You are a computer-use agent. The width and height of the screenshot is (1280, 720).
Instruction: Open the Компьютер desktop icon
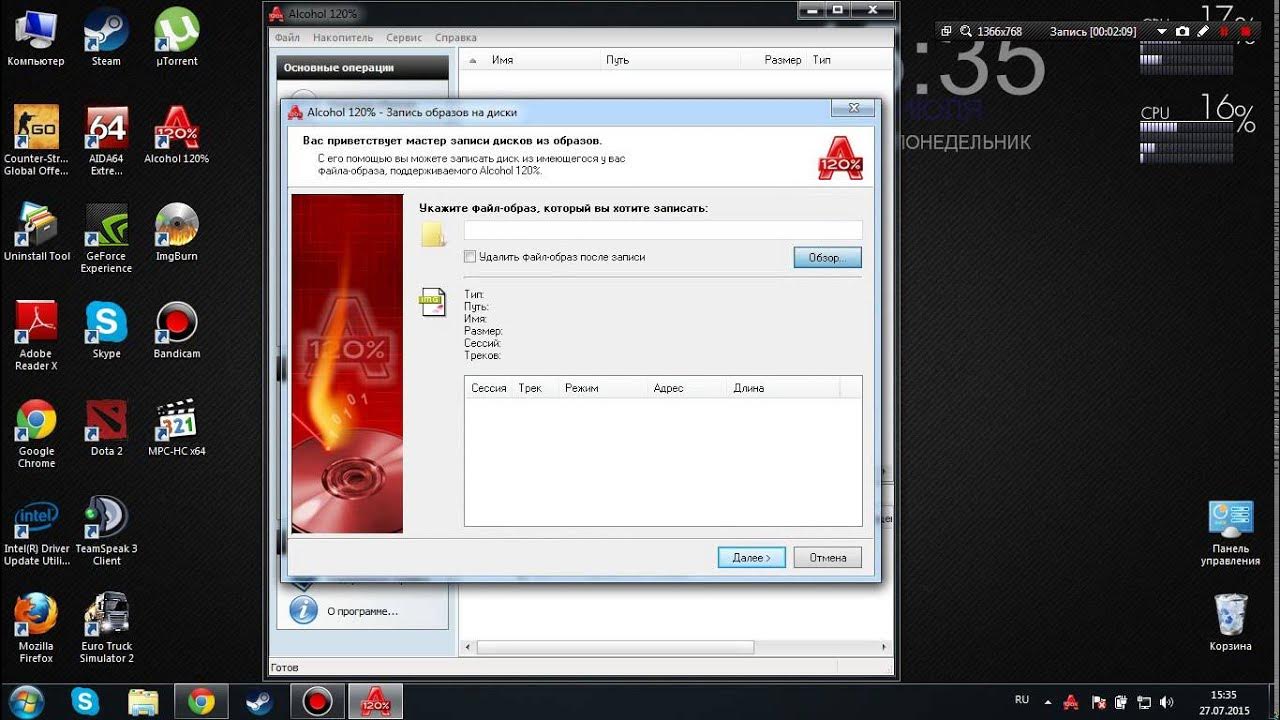(36, 38)
